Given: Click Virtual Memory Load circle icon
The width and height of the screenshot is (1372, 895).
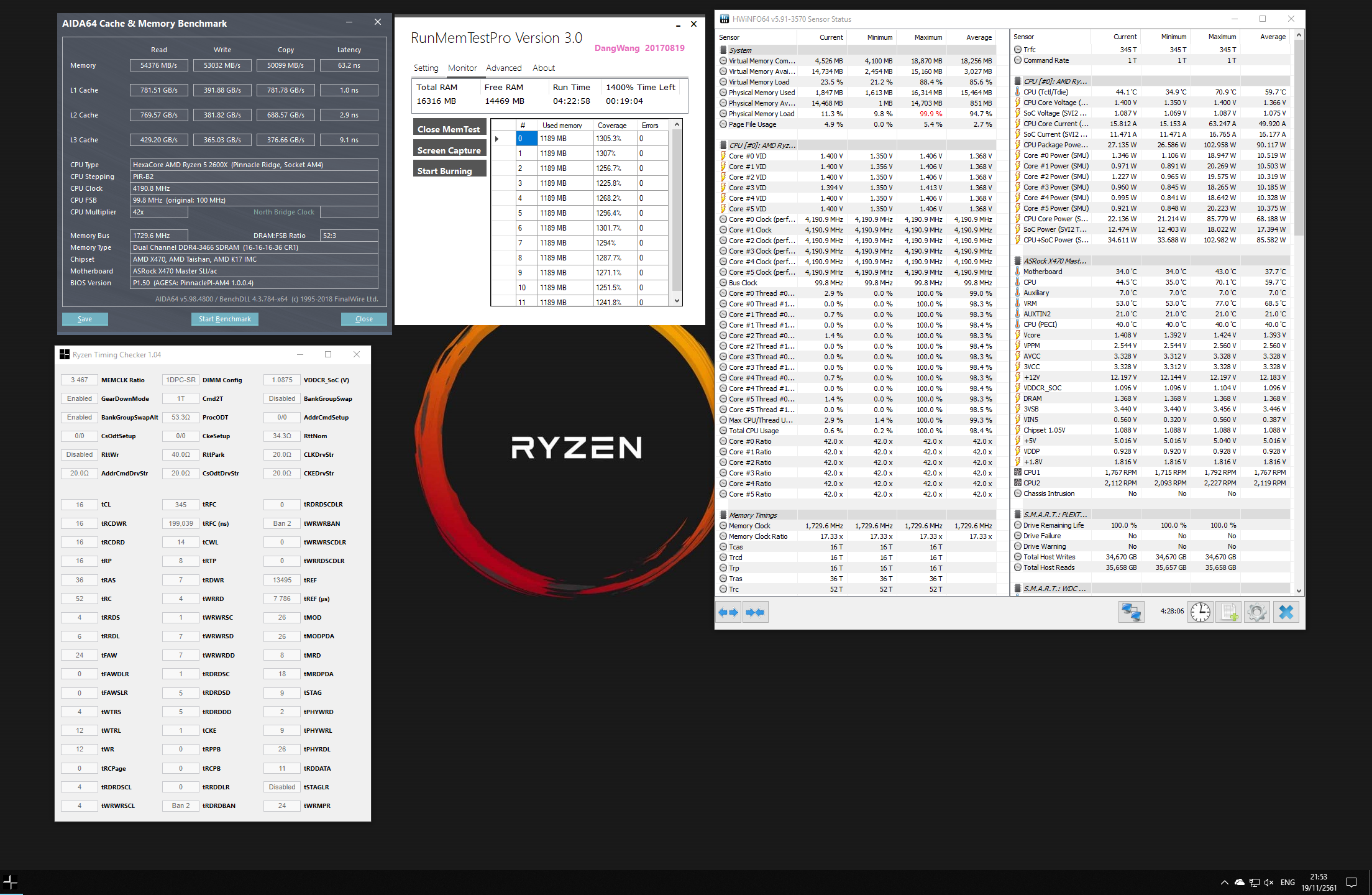Looking at the screenshot, I should tap(723, 82).
